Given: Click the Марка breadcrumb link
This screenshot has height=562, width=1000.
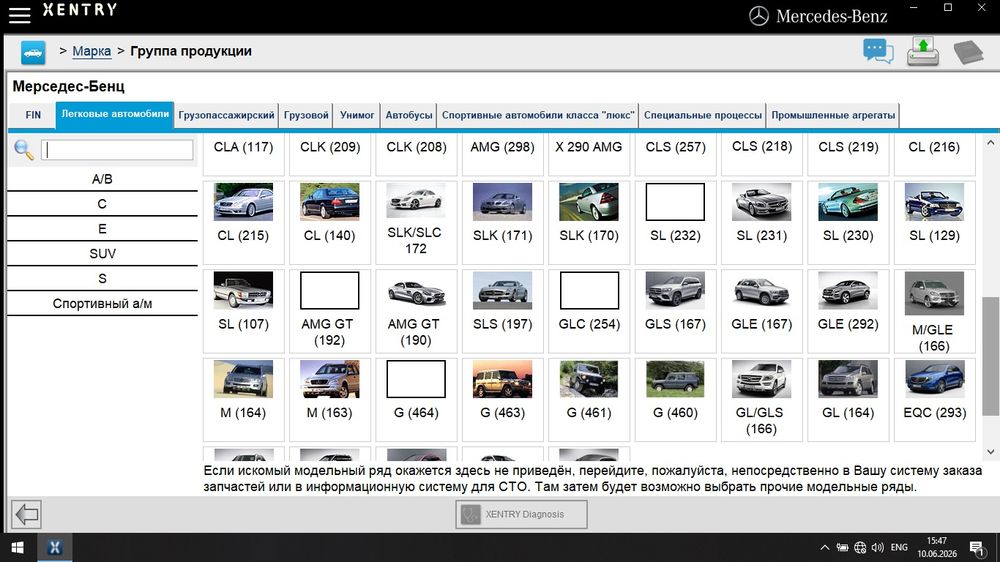Looking at the screenshot, I should (x=91, y=51).
